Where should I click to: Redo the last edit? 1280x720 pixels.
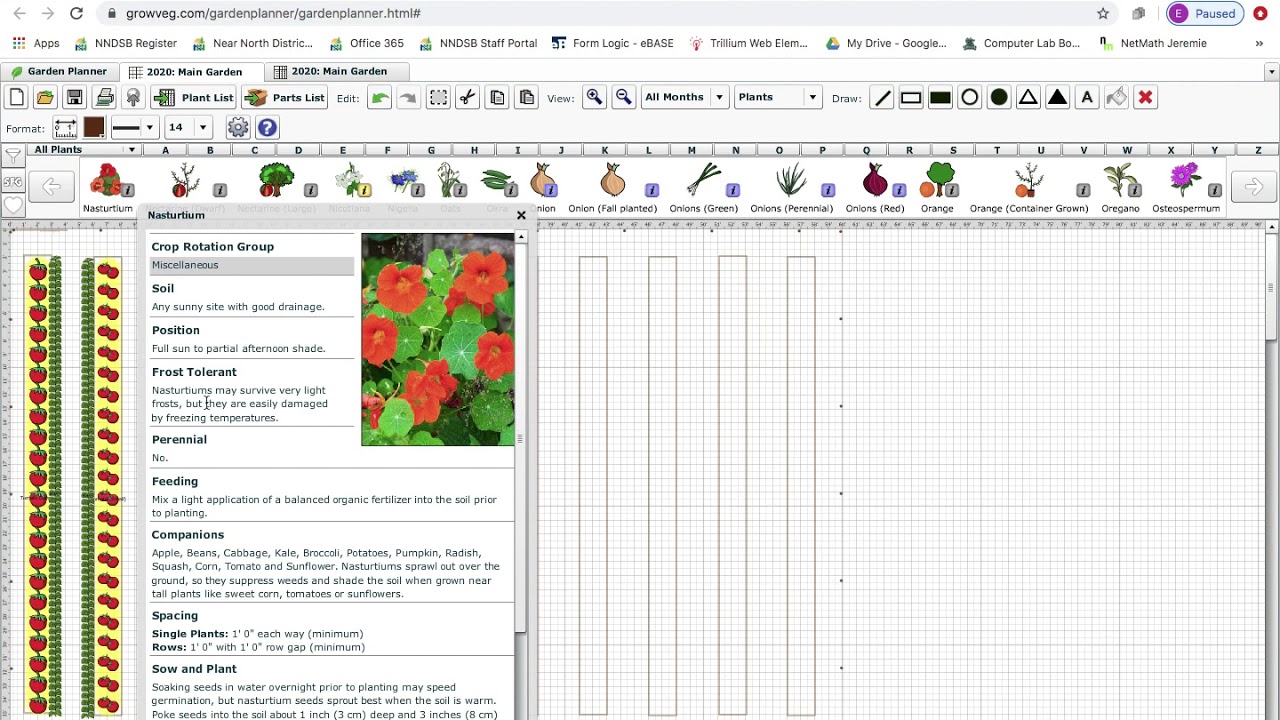pos(407,97)
